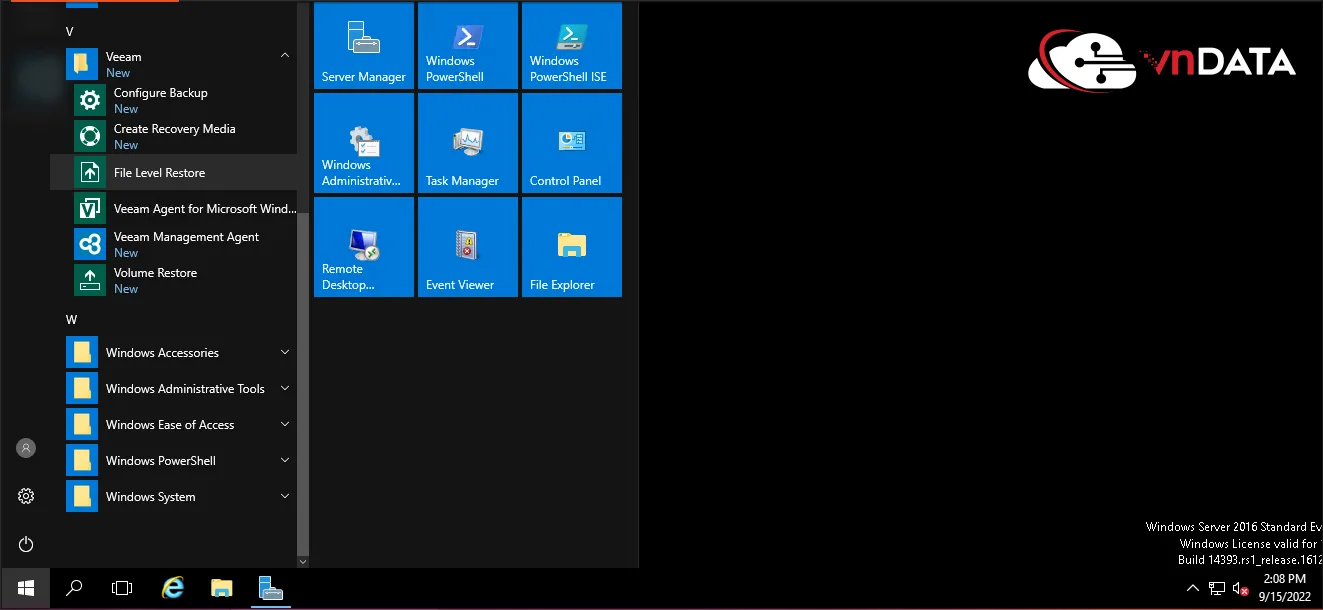Launch Create Recovery Media tool
Image resolution: width=1323 pixels, height=610 pixels.
pos(175,136)
